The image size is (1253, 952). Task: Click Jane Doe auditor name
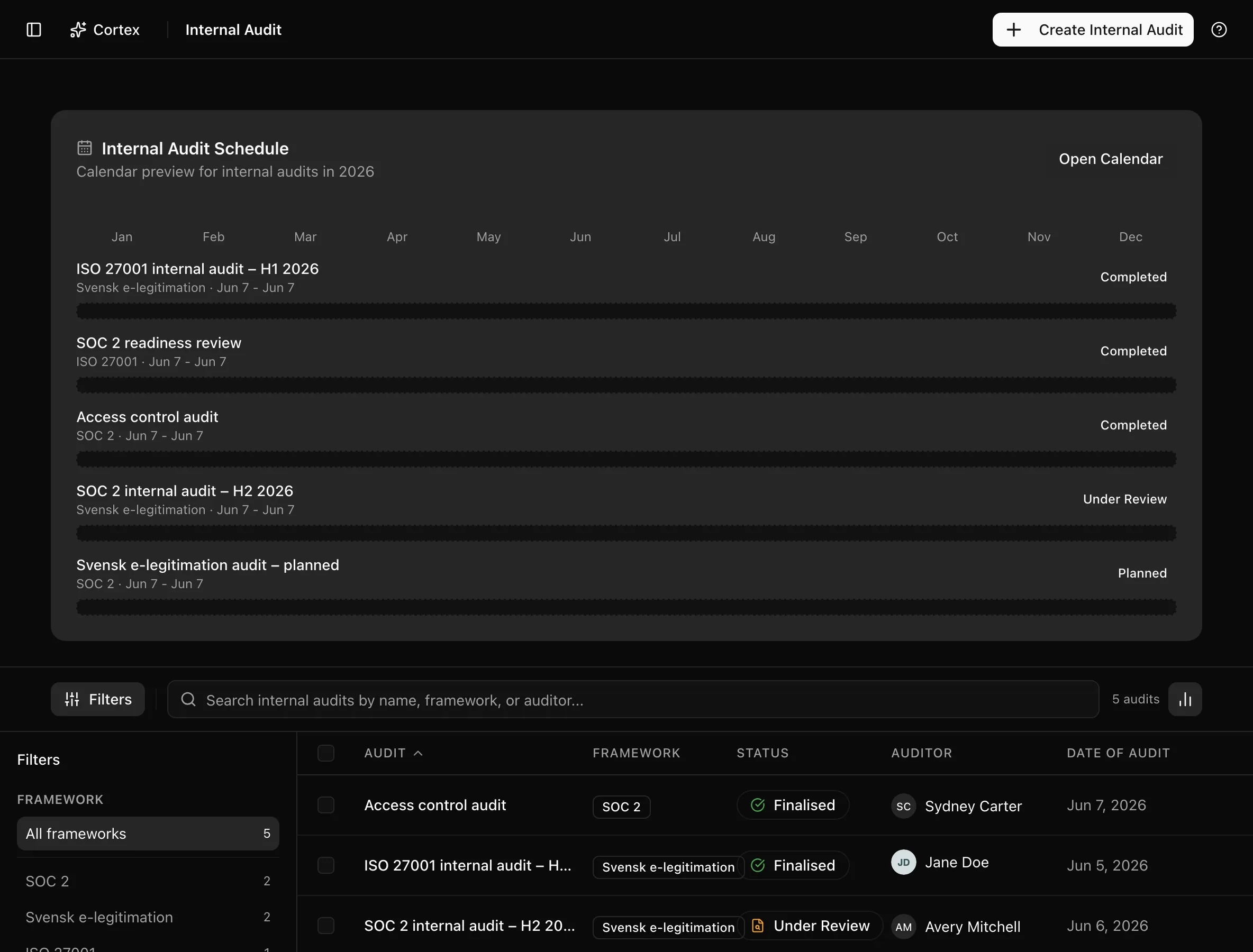(x=957, y=863)
